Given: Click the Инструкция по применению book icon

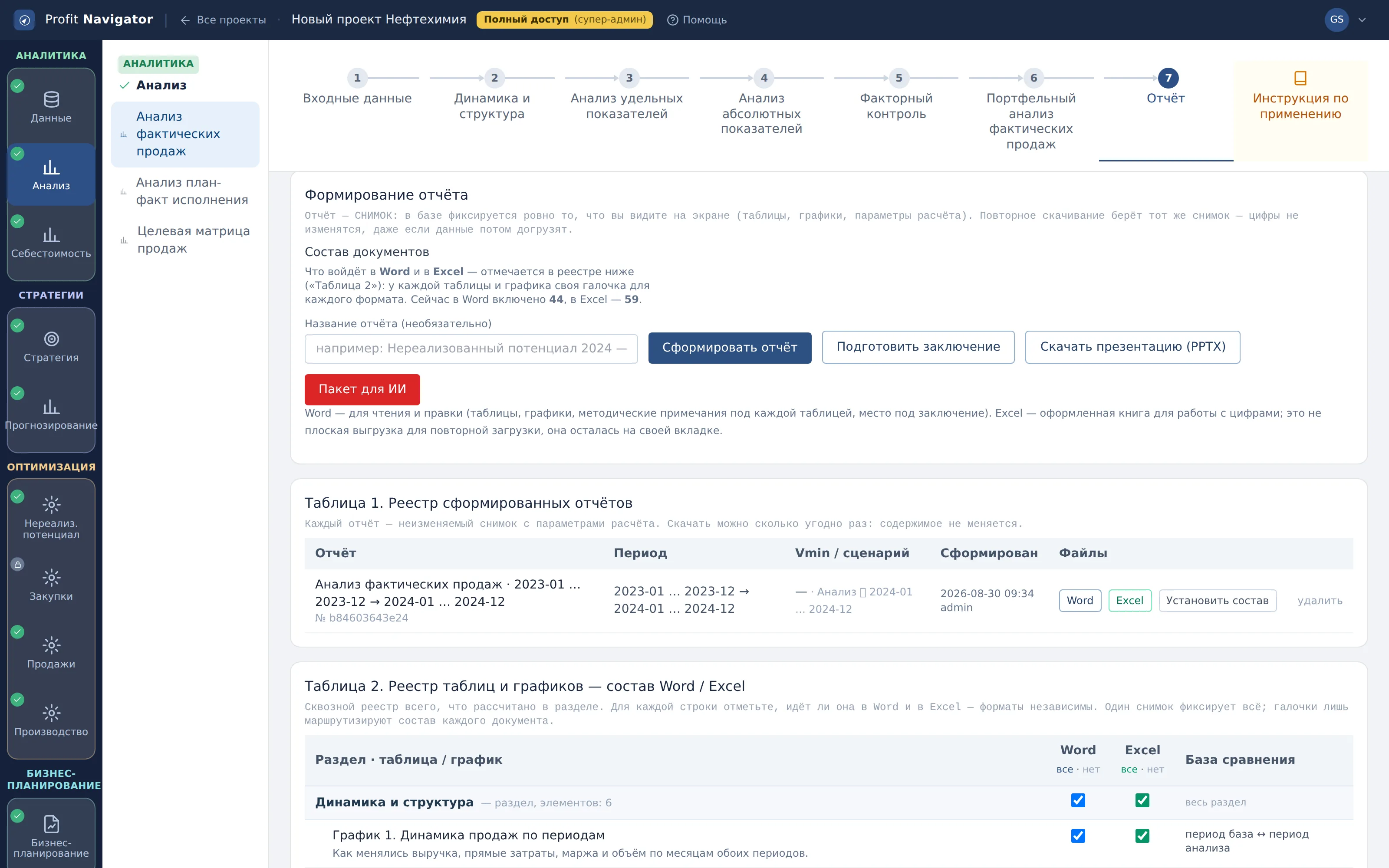Looking at the screenshot, I should coord(1300,78).
